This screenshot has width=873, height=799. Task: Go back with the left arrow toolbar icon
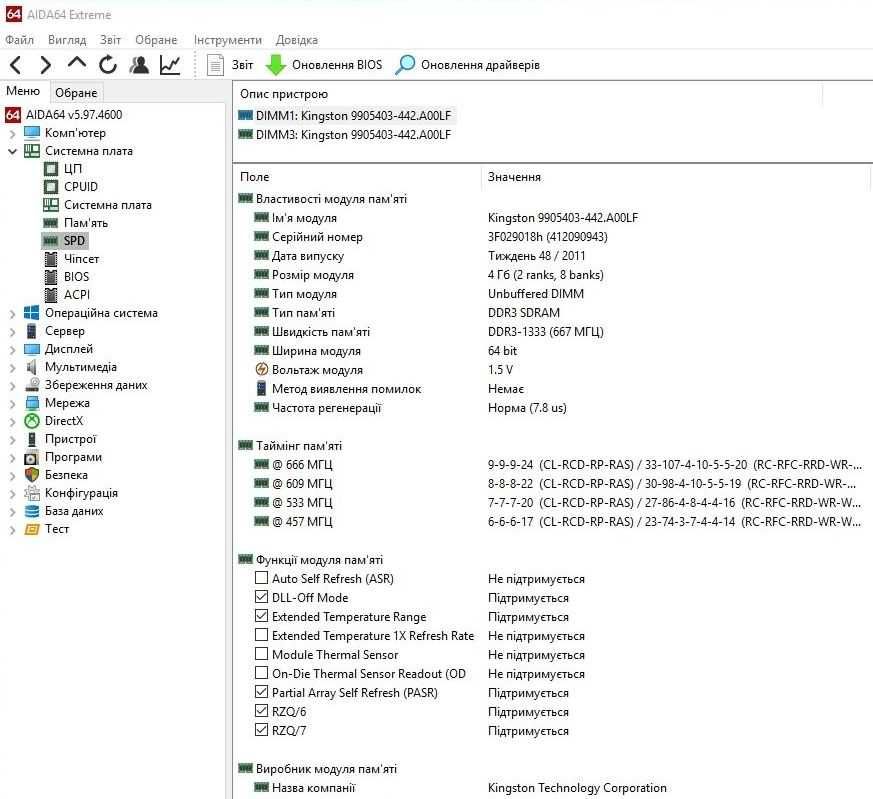16,65
